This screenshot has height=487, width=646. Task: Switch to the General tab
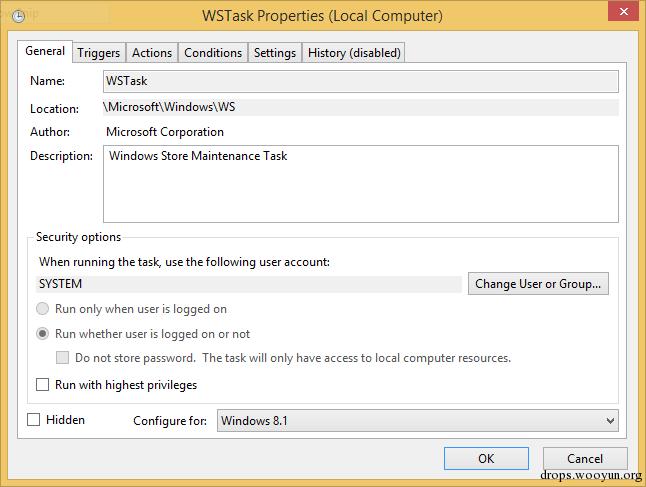(45, 52)
